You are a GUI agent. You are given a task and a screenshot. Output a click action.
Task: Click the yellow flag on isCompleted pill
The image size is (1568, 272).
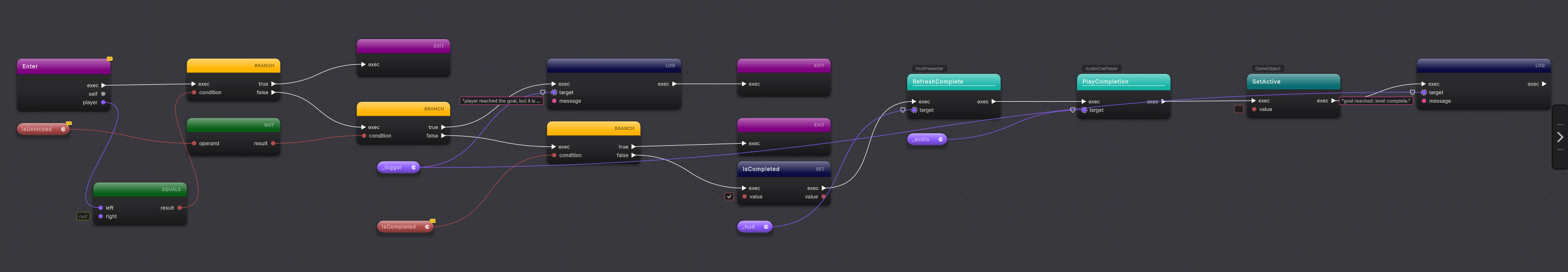point(432,221)
